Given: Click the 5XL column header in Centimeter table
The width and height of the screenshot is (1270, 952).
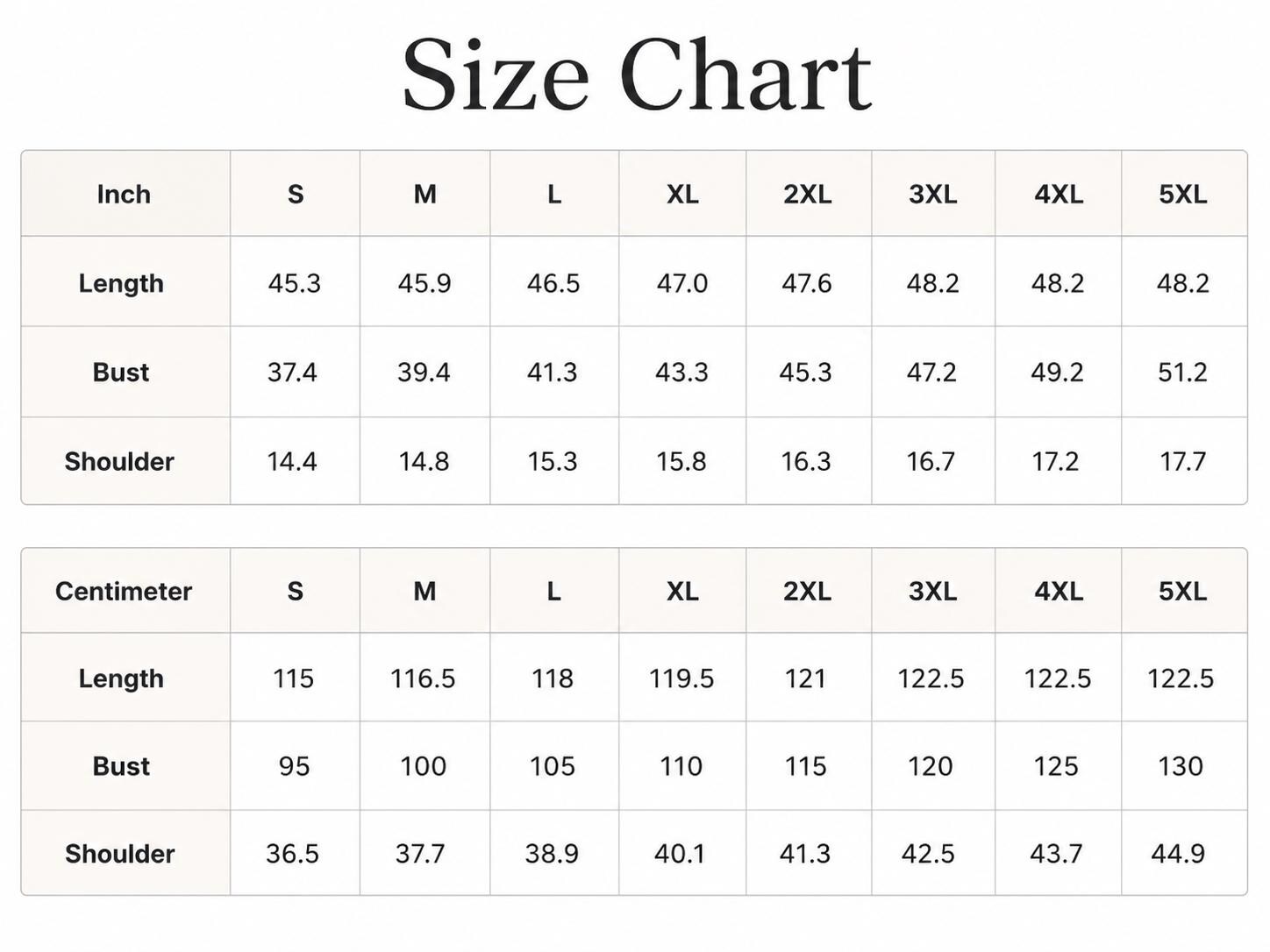Looking at the screenshot, I should pyautogui.click(x=1182, y=591).
